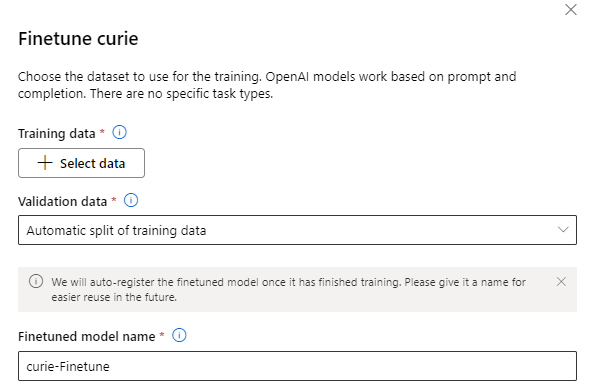Click the plus icon in Select data

(45, 163)
